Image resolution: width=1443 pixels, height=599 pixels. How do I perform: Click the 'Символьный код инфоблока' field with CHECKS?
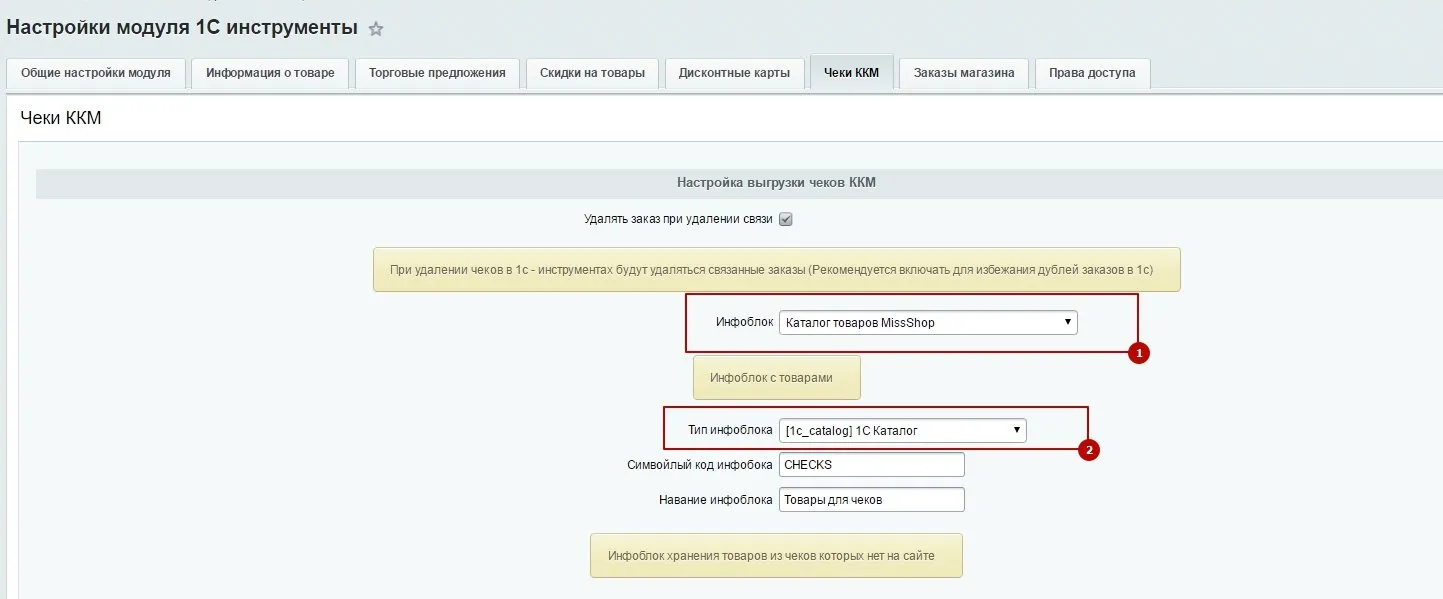[871, 465]
